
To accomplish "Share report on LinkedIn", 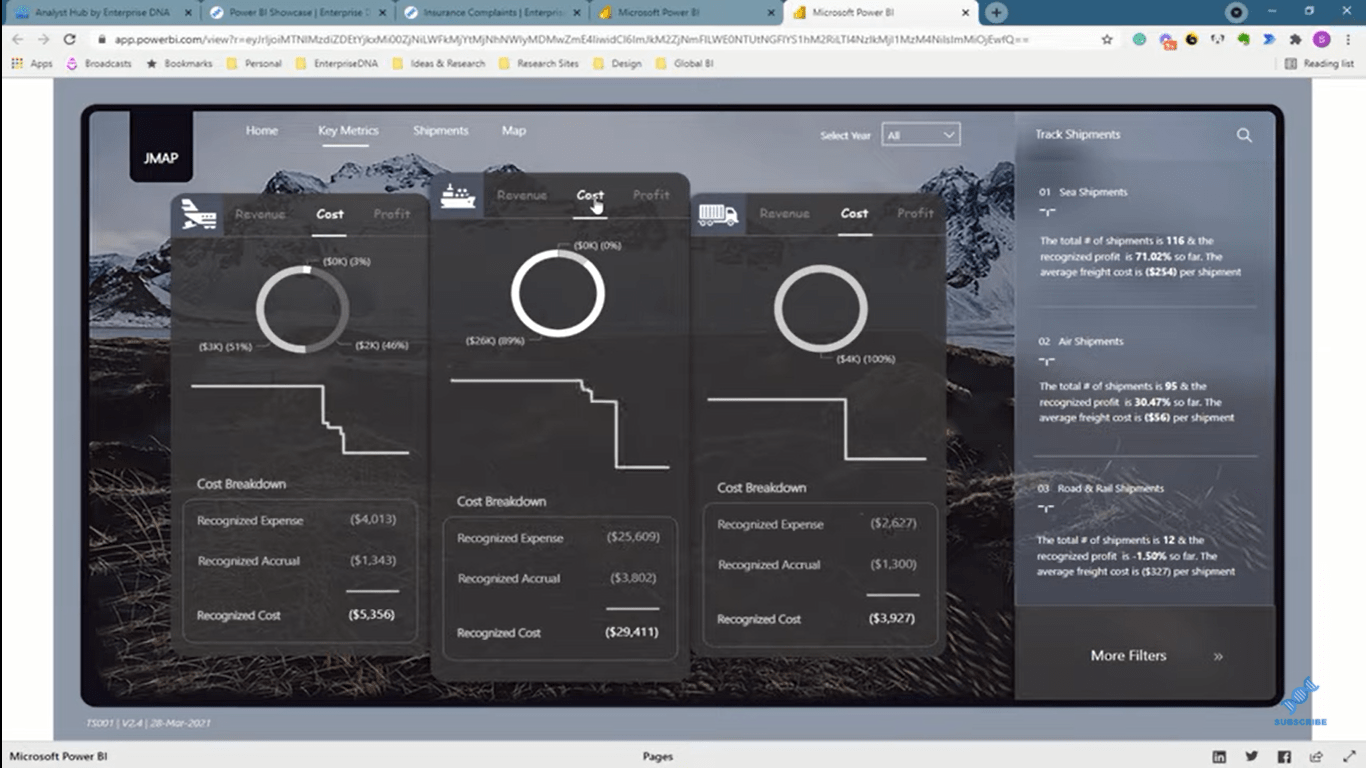I will pos(1219,757).
